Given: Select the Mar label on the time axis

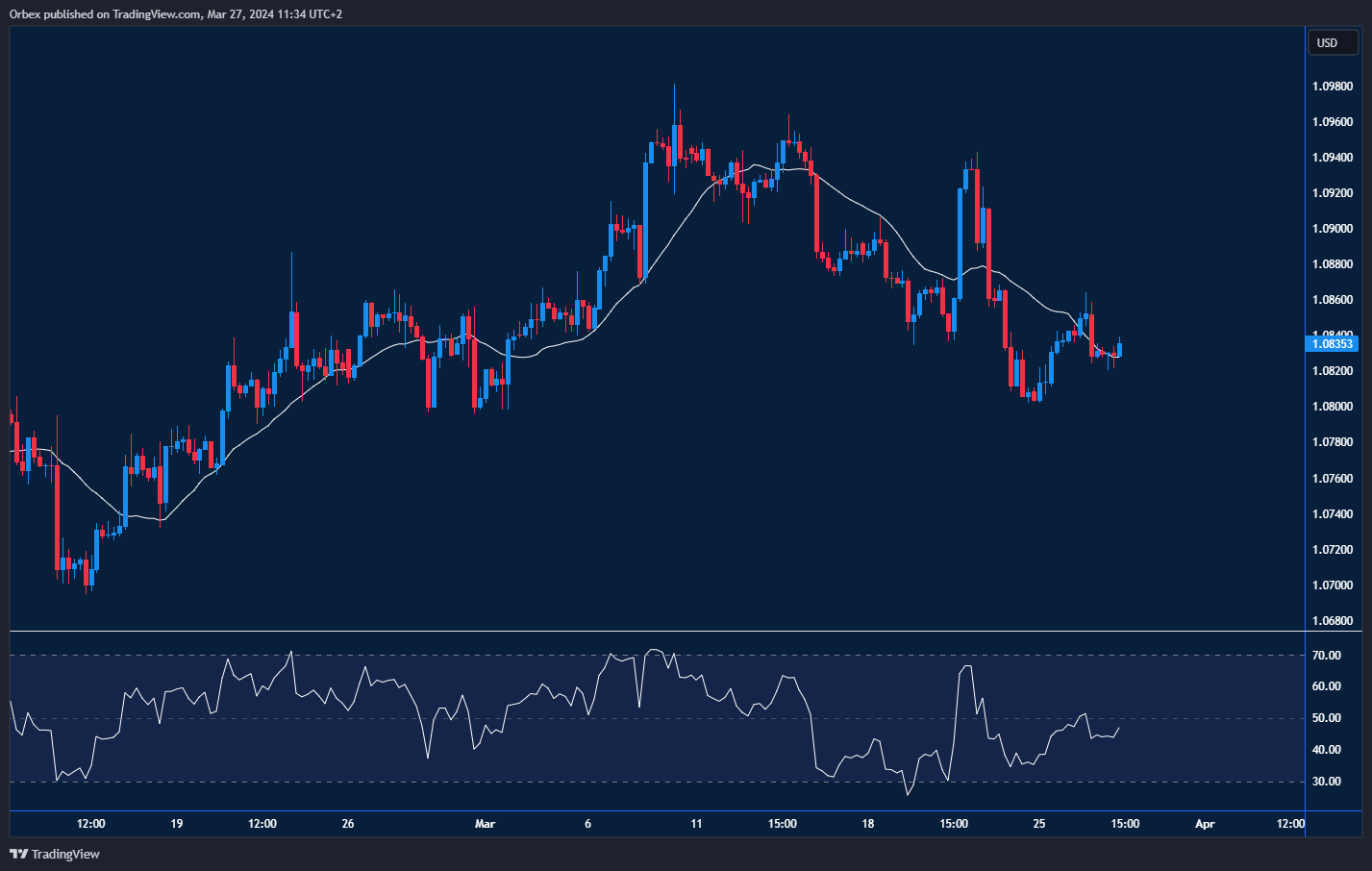Looking at the screenshot, I should click(485, 824).
